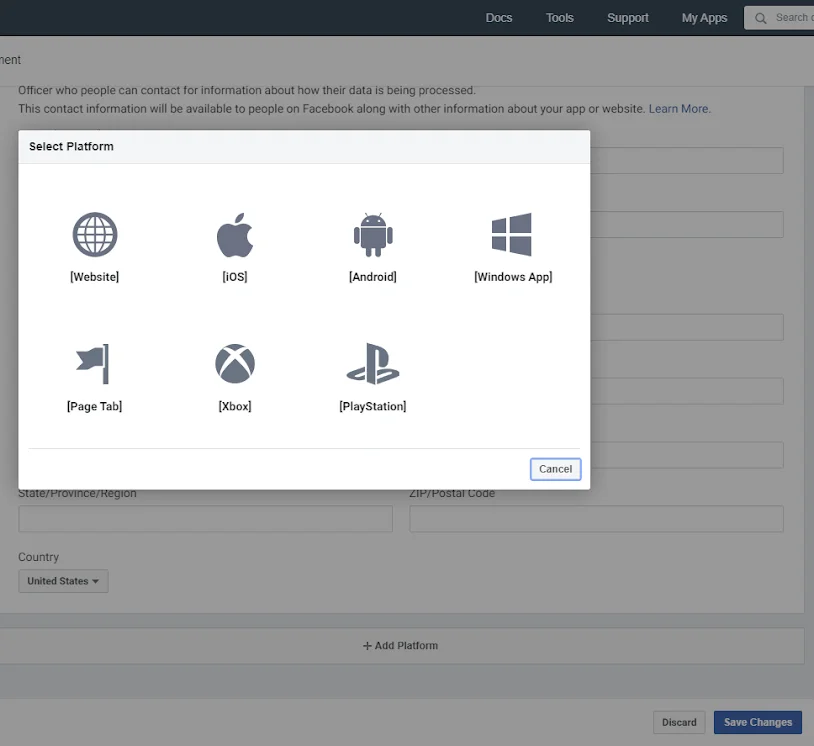Choose the iOS Apple logo icon
Screen dimensions: 814x746
point(235,235)
